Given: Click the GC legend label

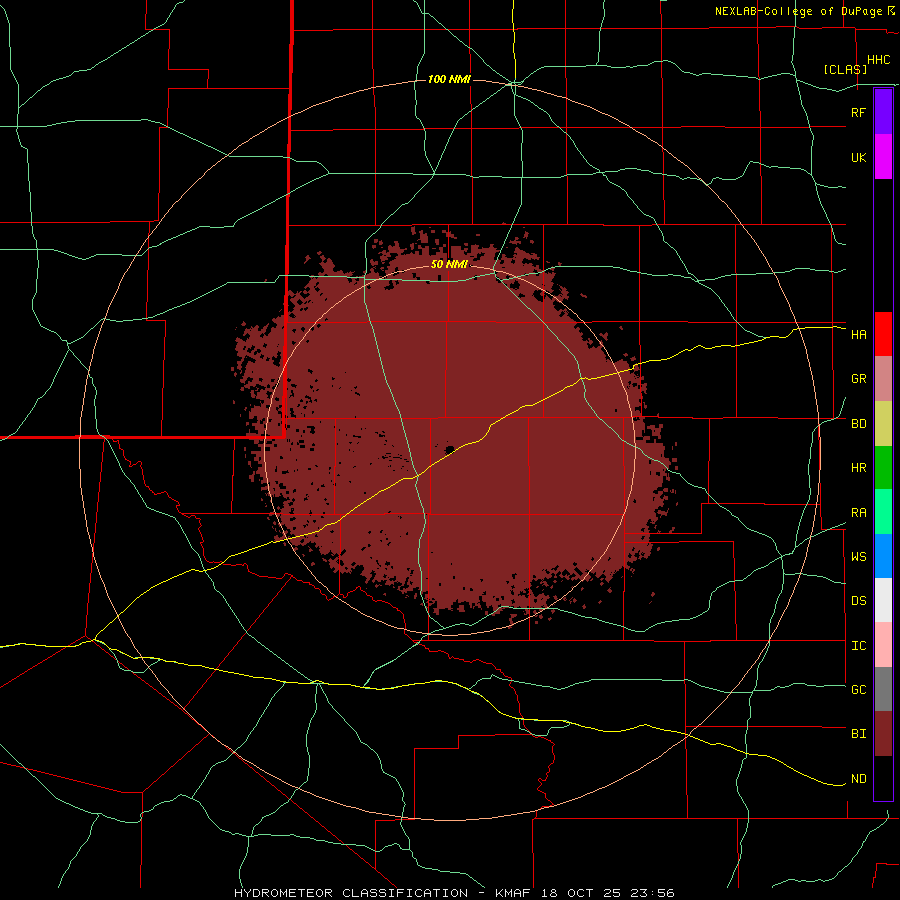Looking at the screenshot, I should pyautogui.click(x=858, y=689).
